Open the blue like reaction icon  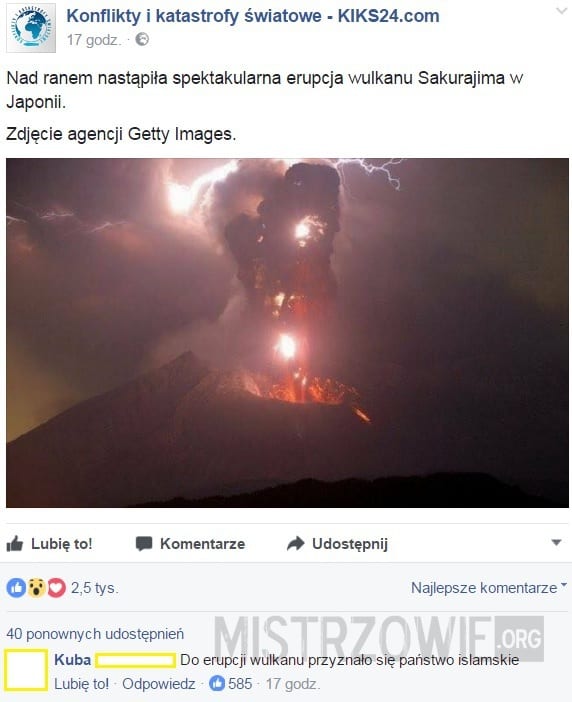pos(16,588)
